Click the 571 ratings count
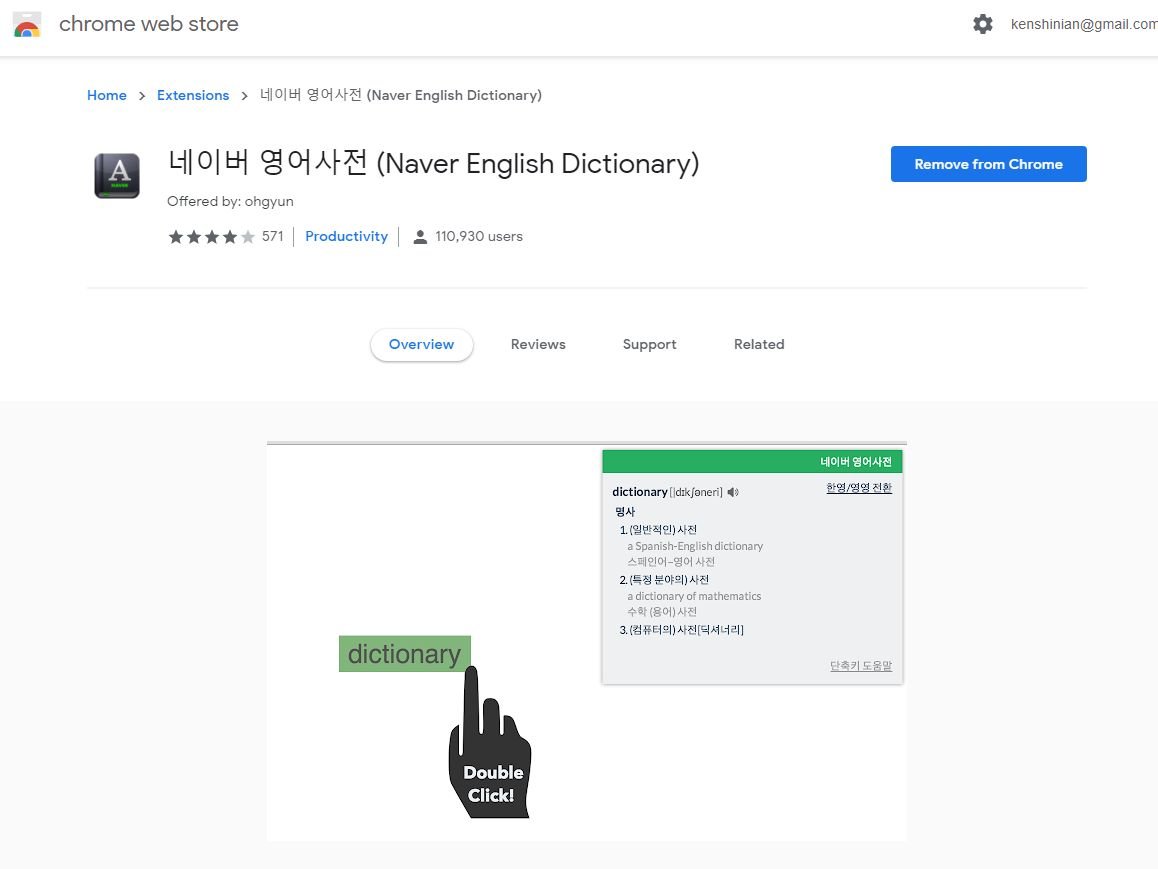Viewport: 1158px width, 869px height. [273, 237]
